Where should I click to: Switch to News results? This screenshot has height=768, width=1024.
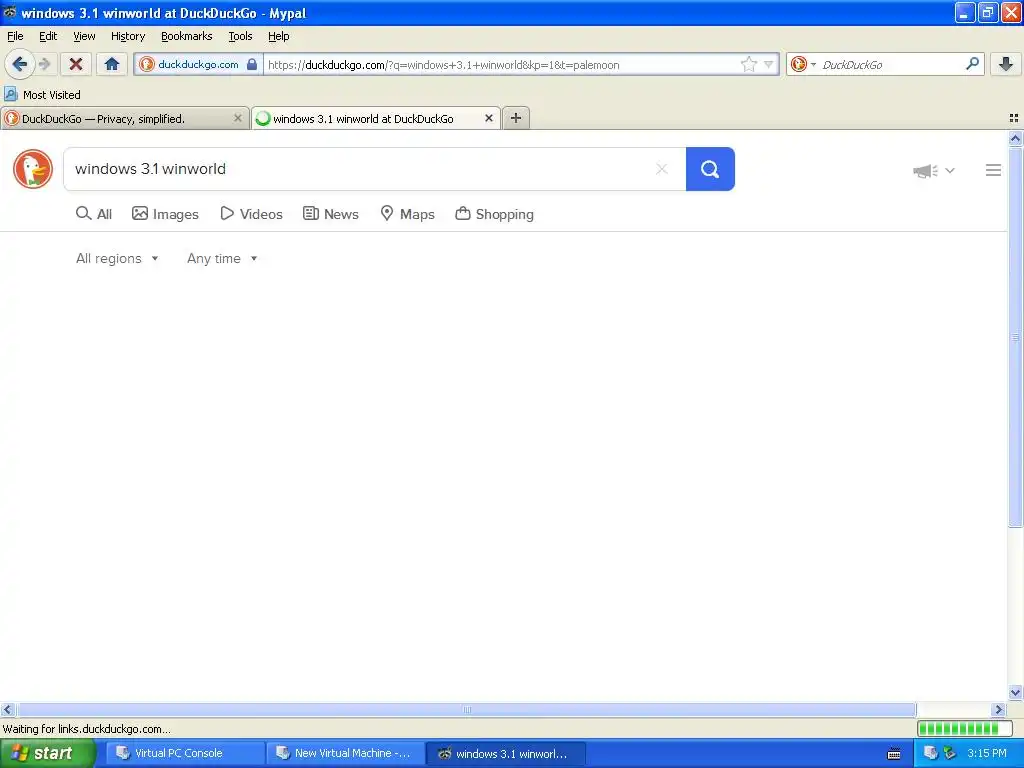tap(330, 214)
